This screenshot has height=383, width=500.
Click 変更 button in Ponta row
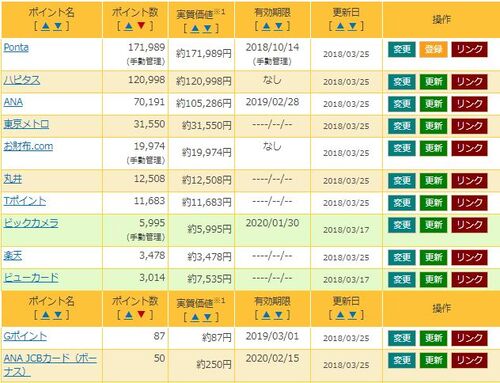click(402, 49)
